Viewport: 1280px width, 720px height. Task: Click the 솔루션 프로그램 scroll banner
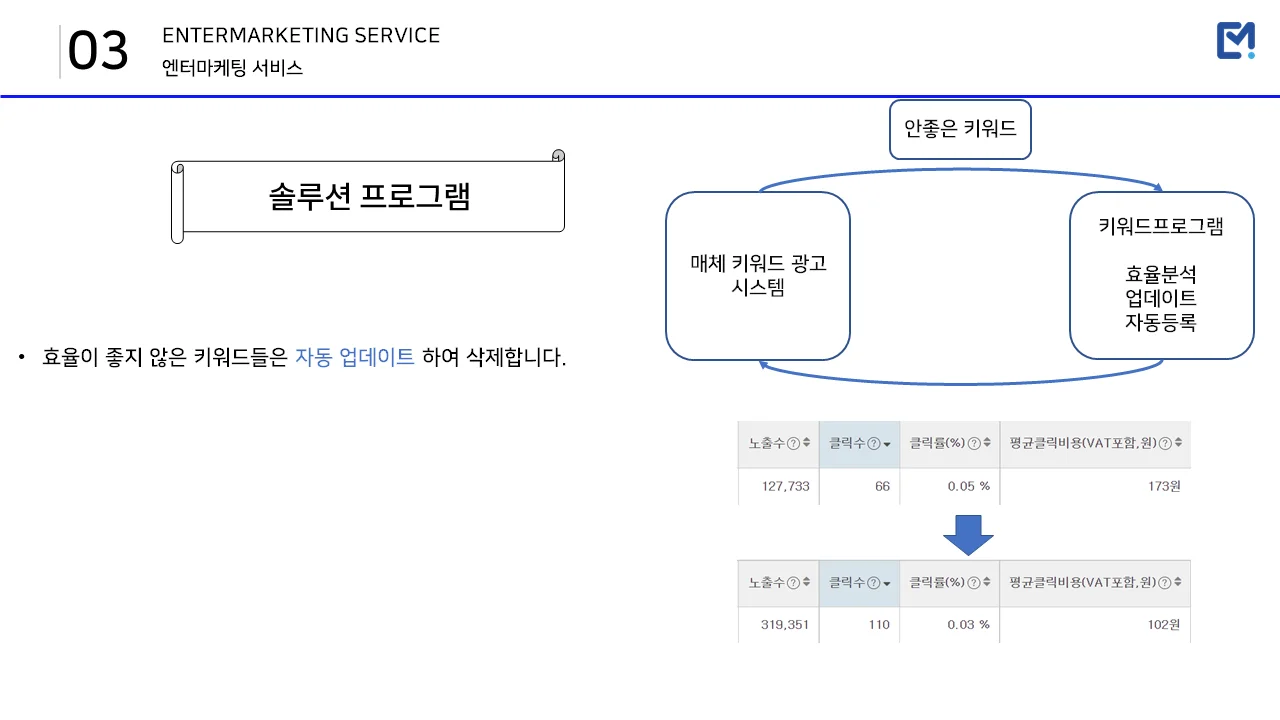368,196
